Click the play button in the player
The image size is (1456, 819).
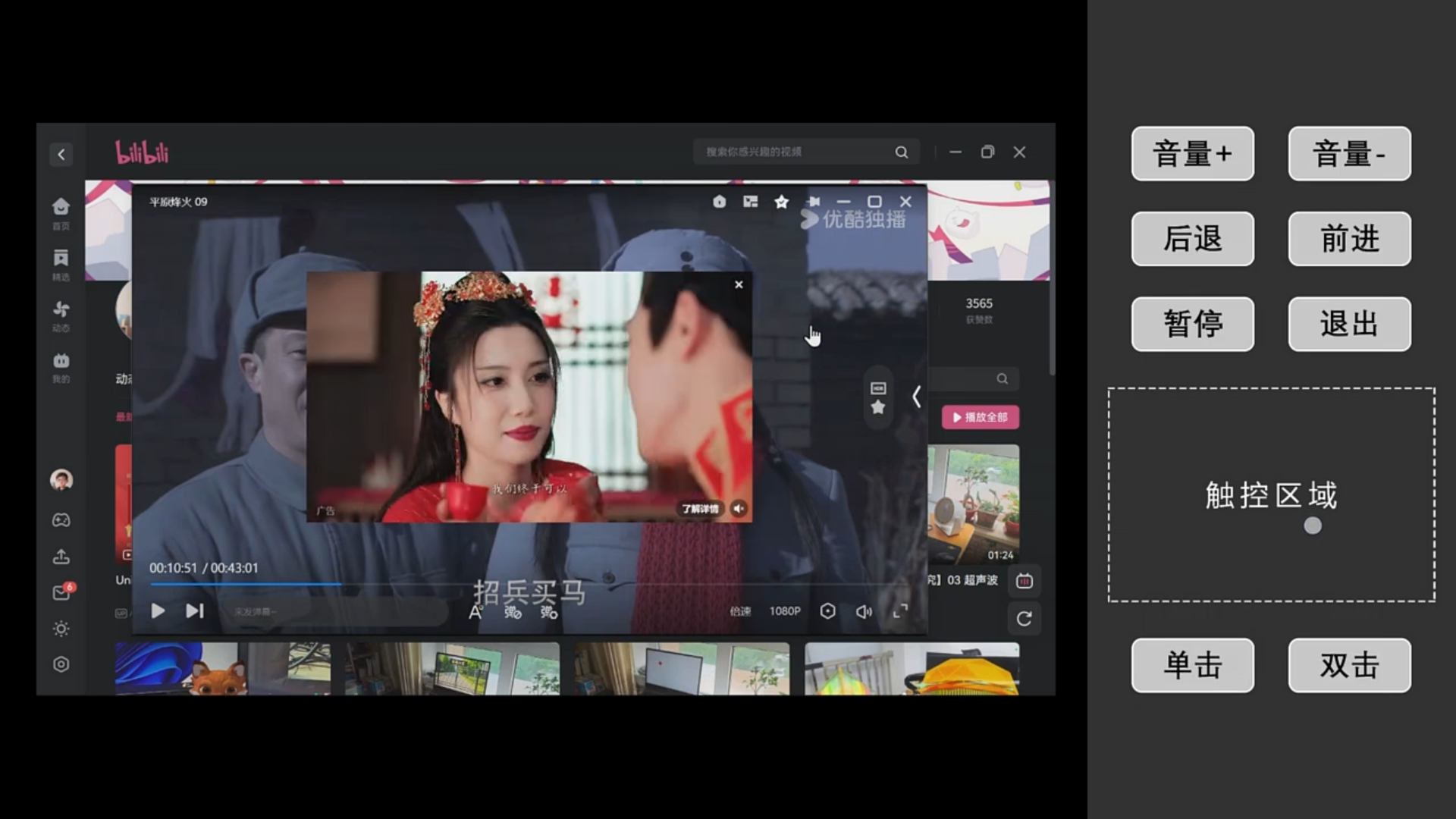[158, 611]
